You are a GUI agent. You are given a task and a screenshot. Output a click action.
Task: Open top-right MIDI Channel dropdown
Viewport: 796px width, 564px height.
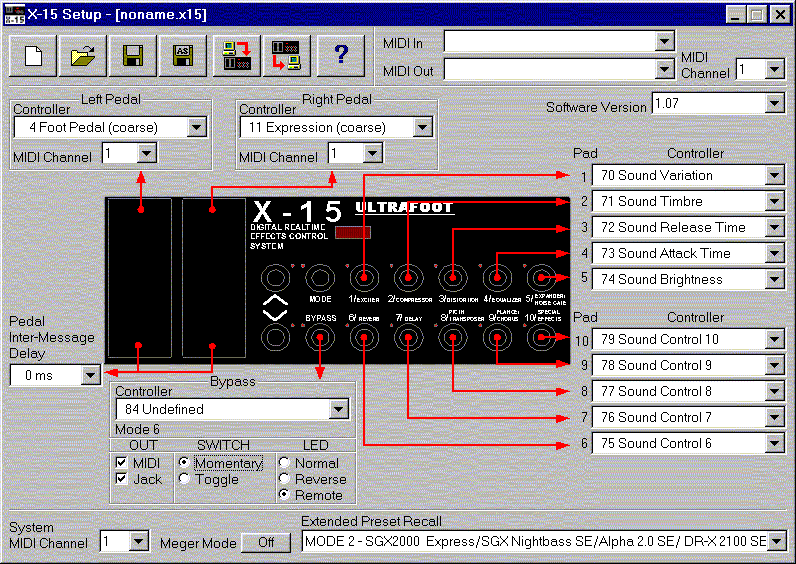[x=774, y=69]
